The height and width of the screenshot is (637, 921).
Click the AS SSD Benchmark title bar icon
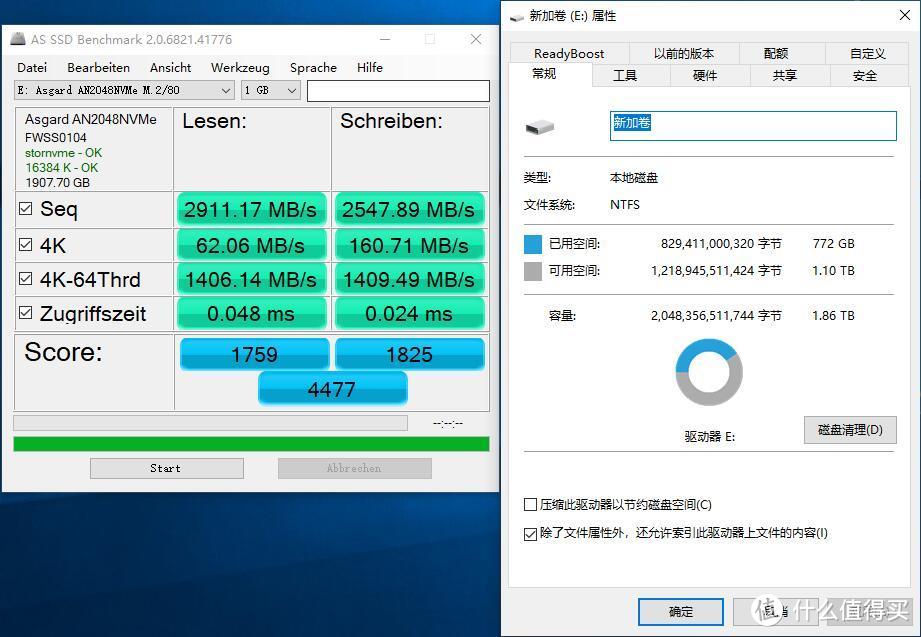click(x=18, y=39)
